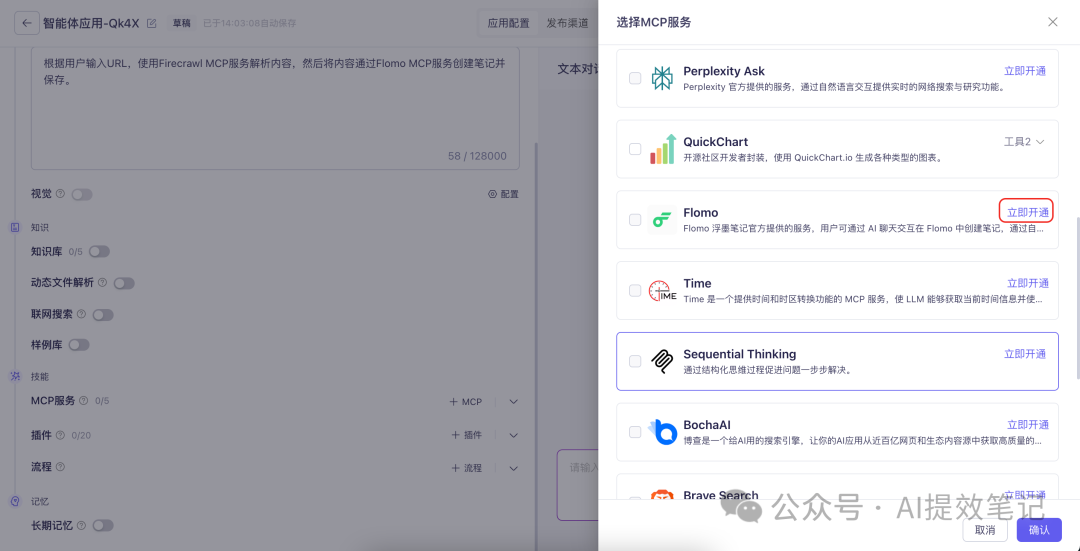Switch to the 发布渠道 tab
The width and height of the screenshot is (1080, 551).
point(567,23)
